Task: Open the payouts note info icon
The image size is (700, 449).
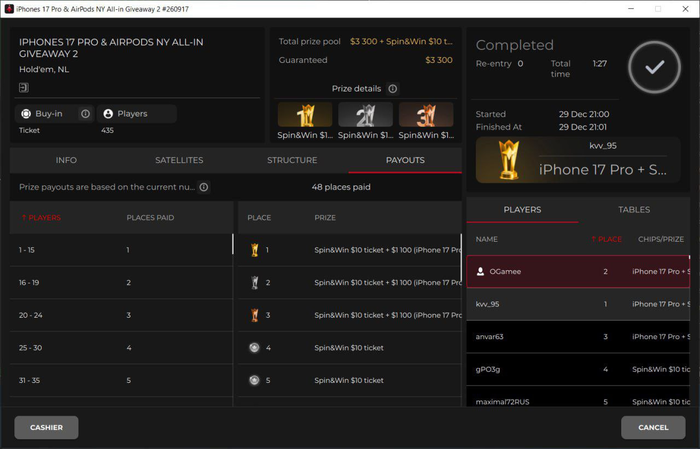Action: click(x=204, y=187)
